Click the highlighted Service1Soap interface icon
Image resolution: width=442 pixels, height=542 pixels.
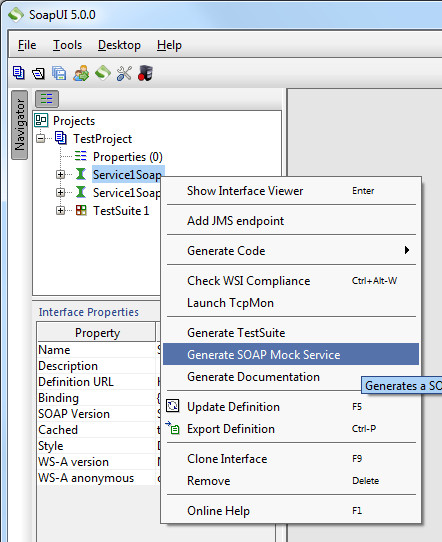click(81, 174)
